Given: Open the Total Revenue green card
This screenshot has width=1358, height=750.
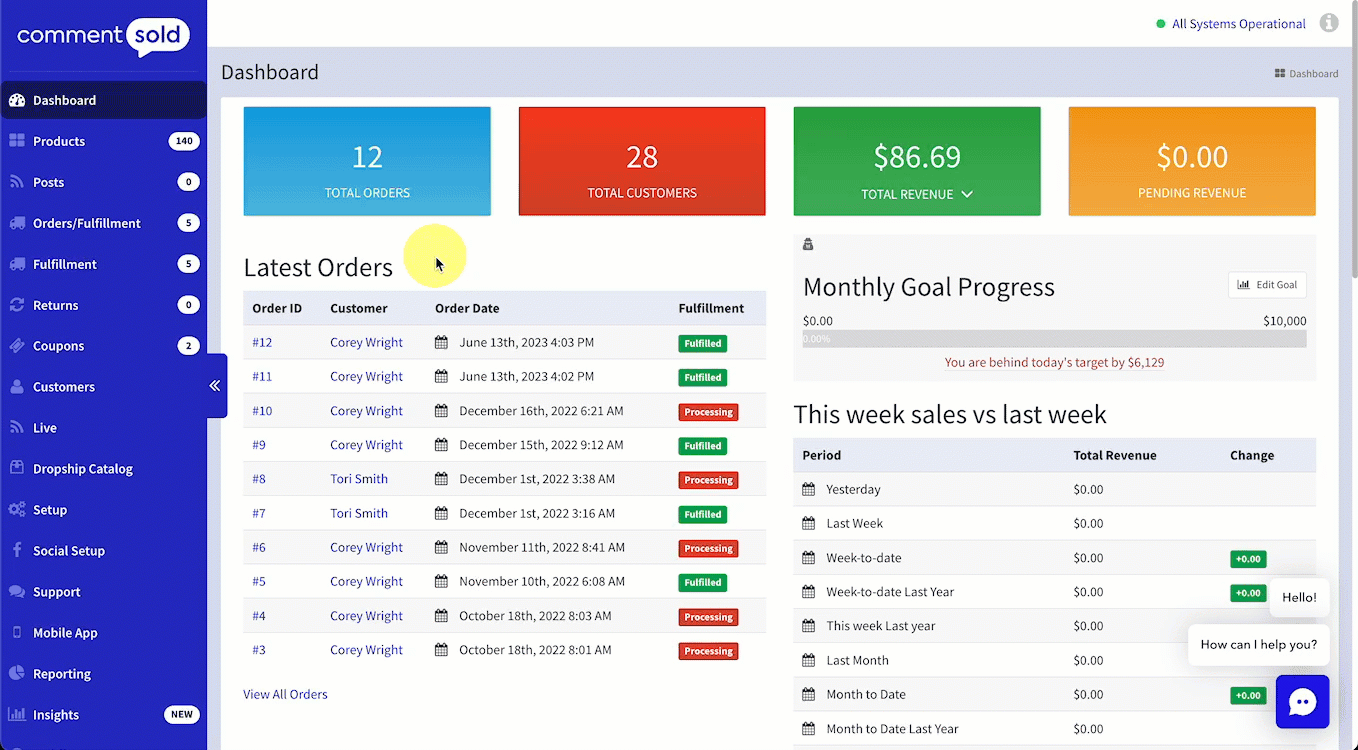Looking at the screenshot, I should [916, 161].
